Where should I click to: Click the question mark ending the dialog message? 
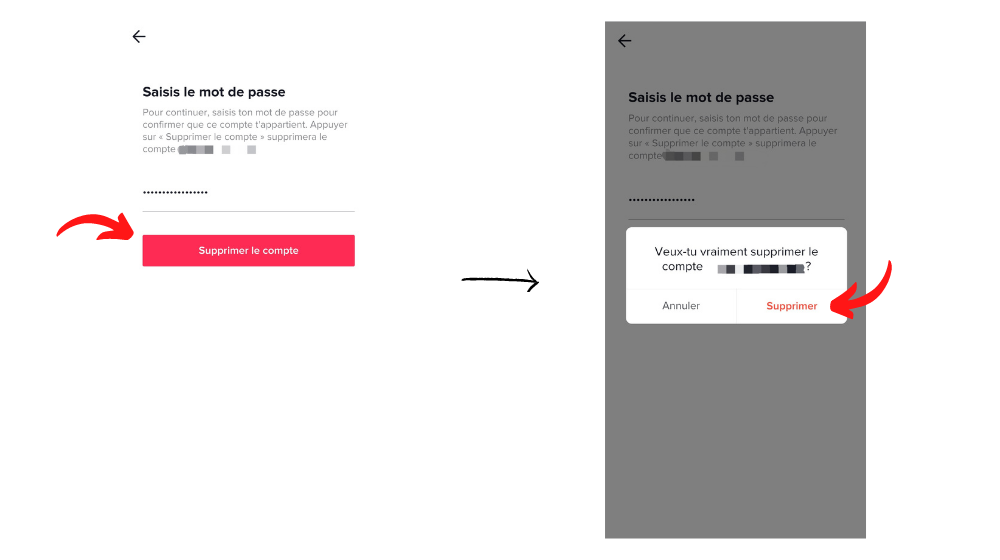point(808,267)
